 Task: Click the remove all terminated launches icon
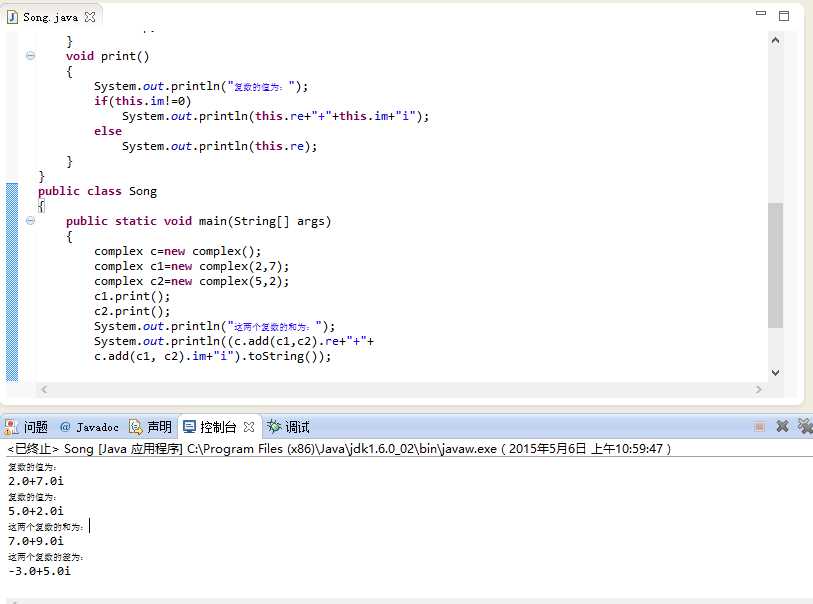805,426
